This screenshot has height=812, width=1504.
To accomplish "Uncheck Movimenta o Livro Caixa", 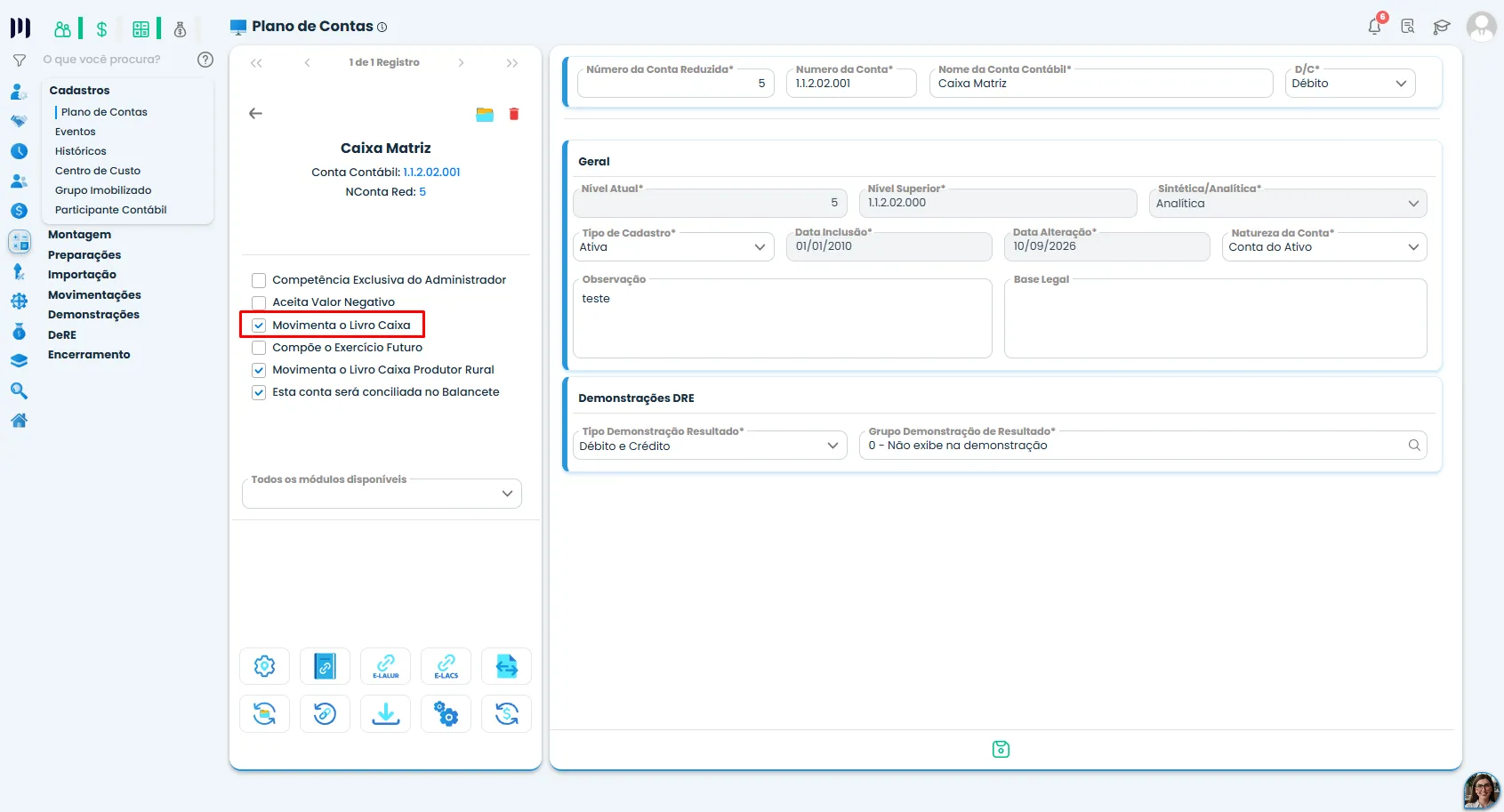I will coord(259,326).
